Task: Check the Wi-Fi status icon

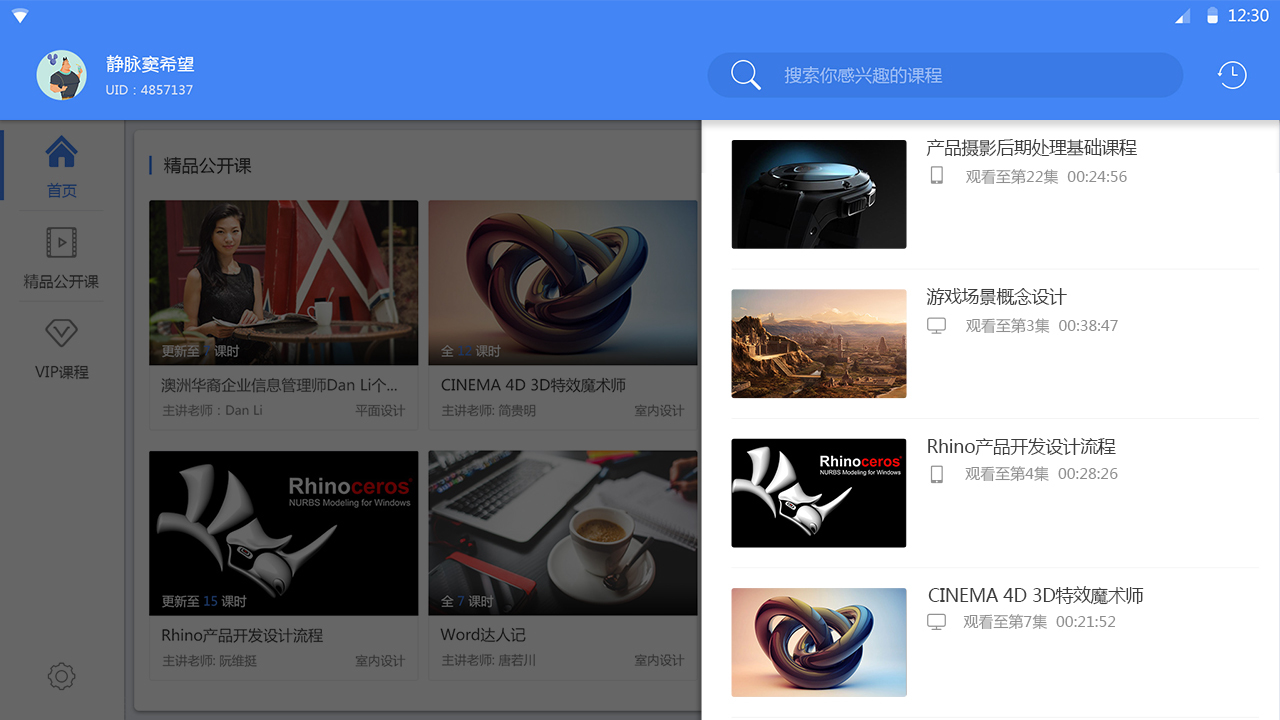Action: (20, 16)
